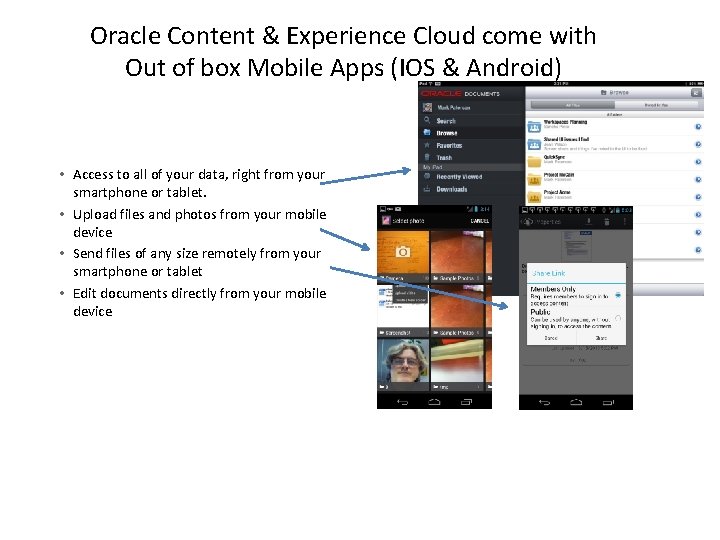
Task: Click the QuickSync folder name
Action: tap(554, 157)
